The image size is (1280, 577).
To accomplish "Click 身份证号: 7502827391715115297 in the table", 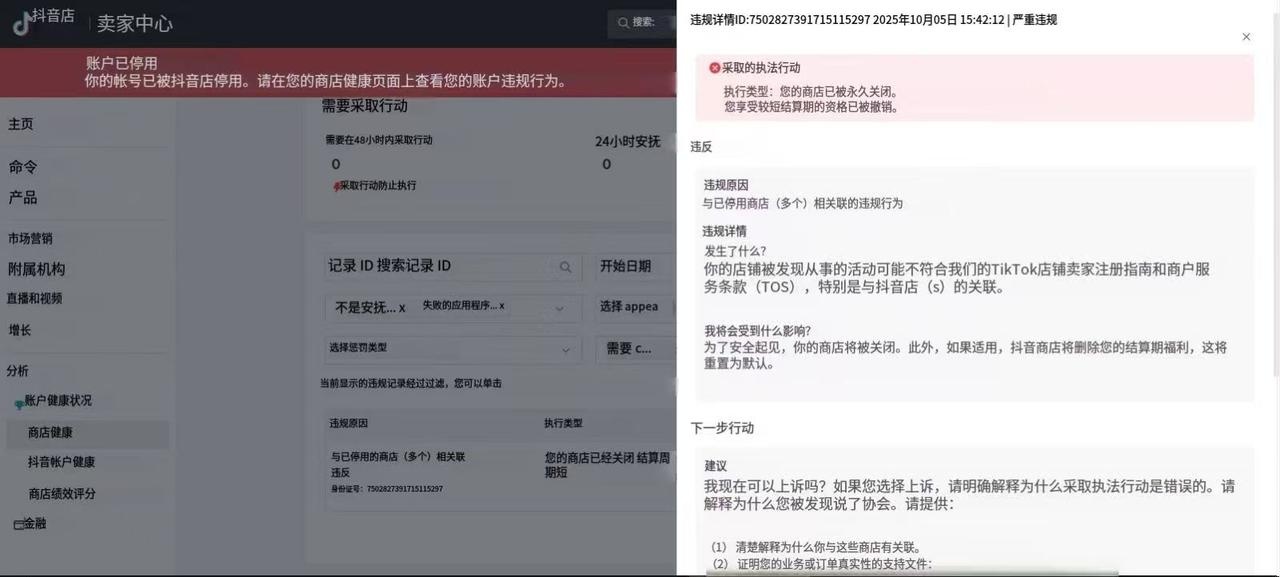I will [x=387, y=489].
